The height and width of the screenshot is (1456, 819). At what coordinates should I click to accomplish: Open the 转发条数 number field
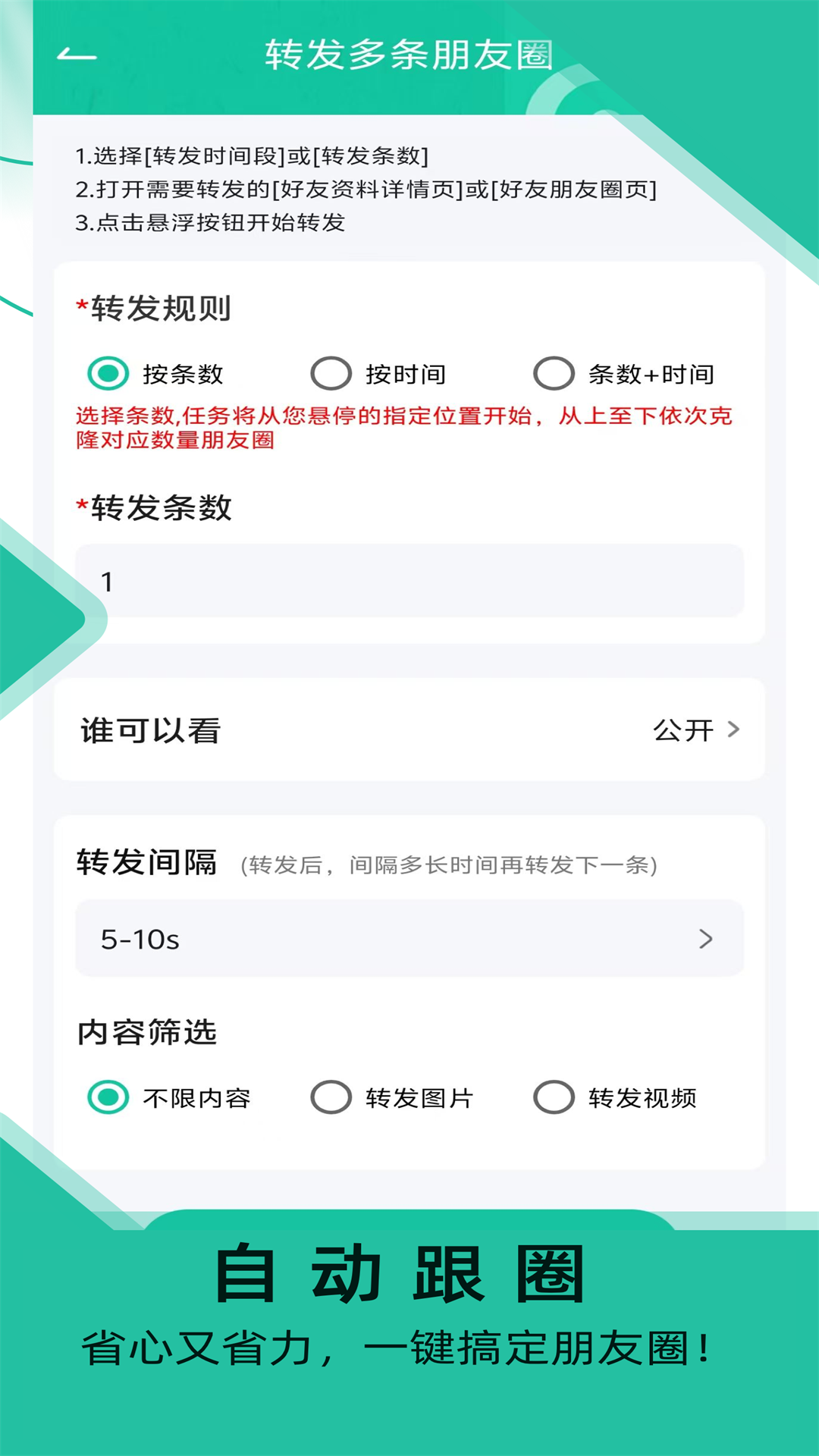(409, 580)
